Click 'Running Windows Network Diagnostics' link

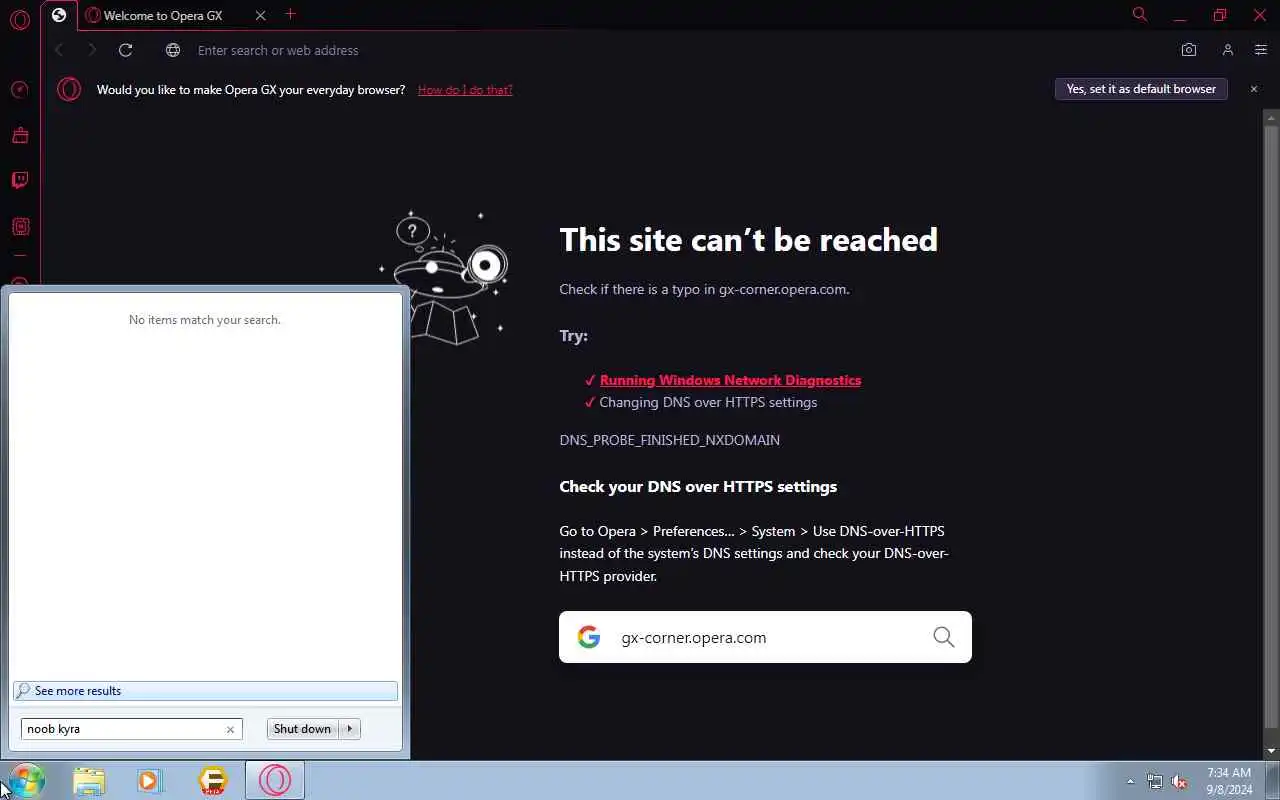tap(730, 380)
